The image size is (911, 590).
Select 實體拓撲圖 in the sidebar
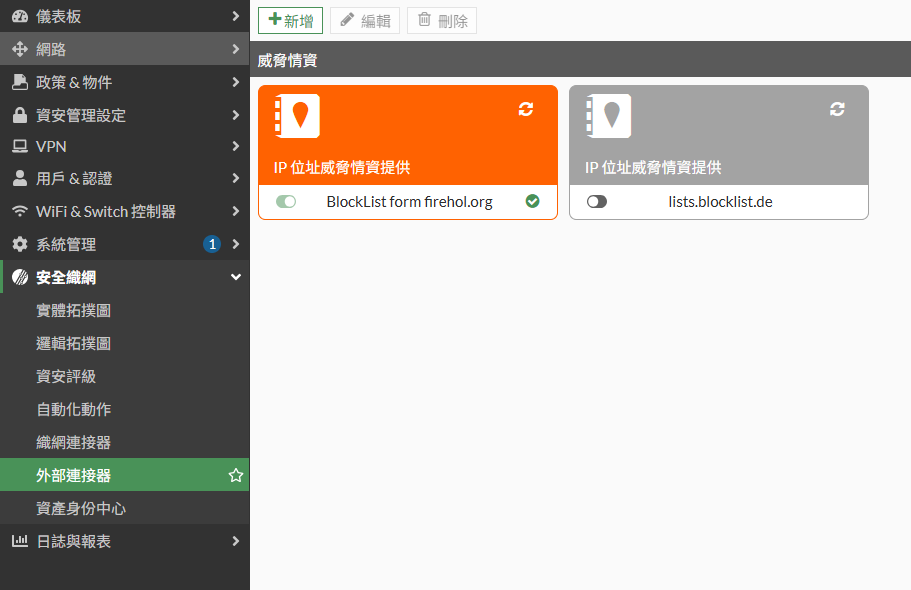click(x=73, y=310)
